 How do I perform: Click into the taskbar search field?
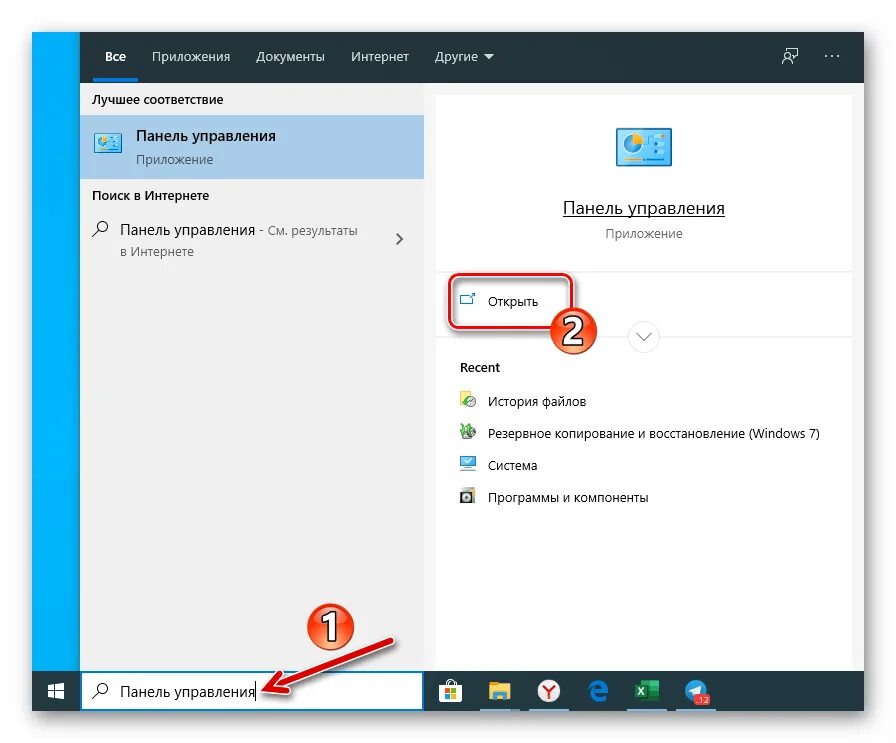tap(252, 691)
